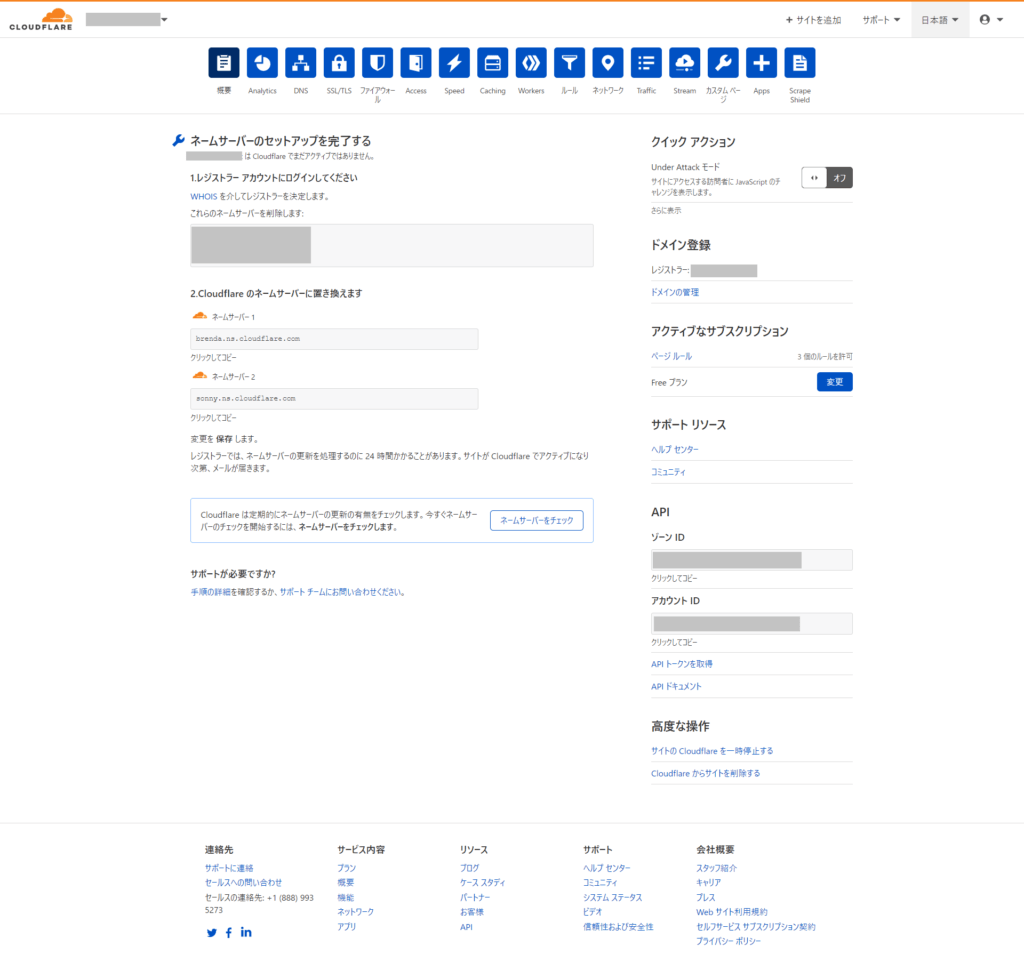Open the user profile dropdown
The width and height of the screenshot is (1024, 978).
click(x=991, y=20)
